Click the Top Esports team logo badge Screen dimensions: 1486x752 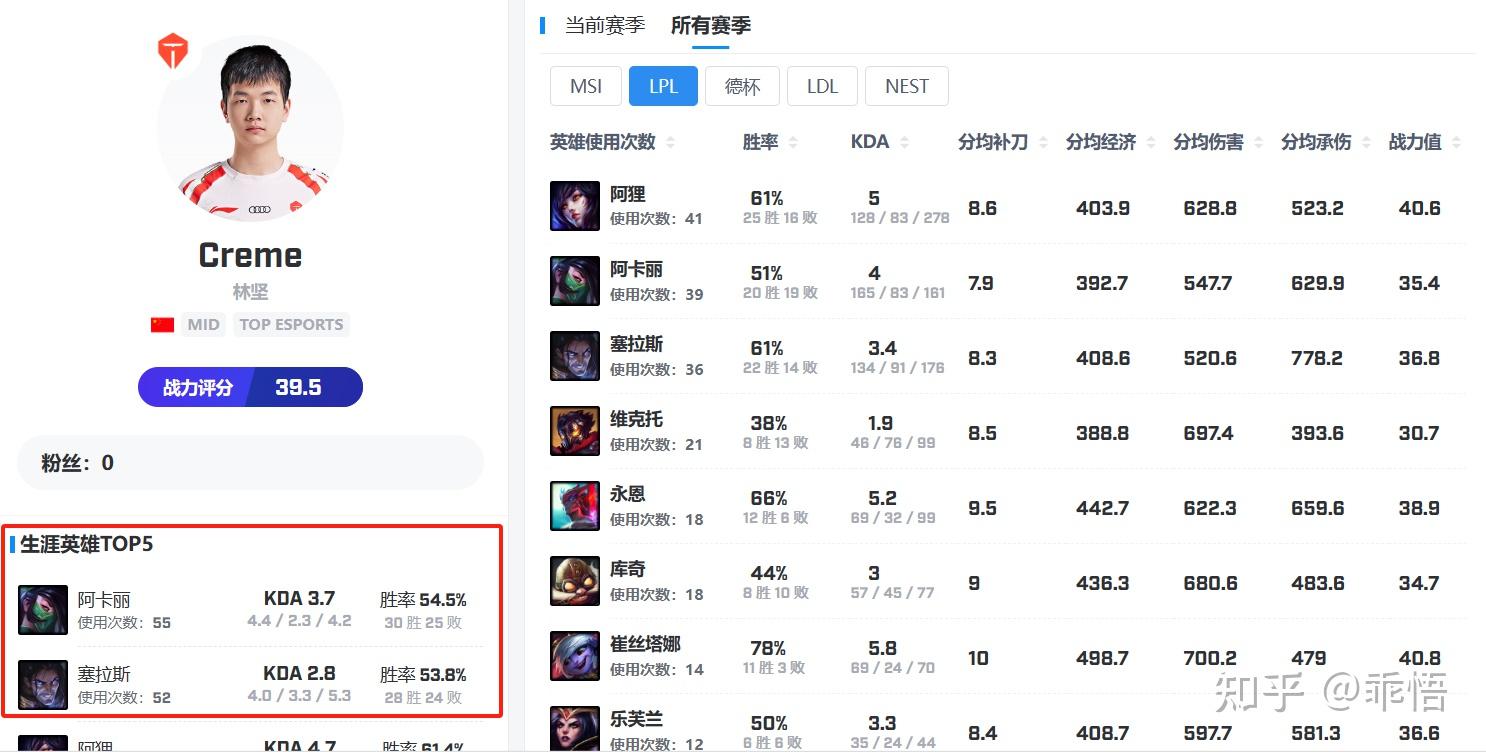pyautogui.click(x=173, y=52)
